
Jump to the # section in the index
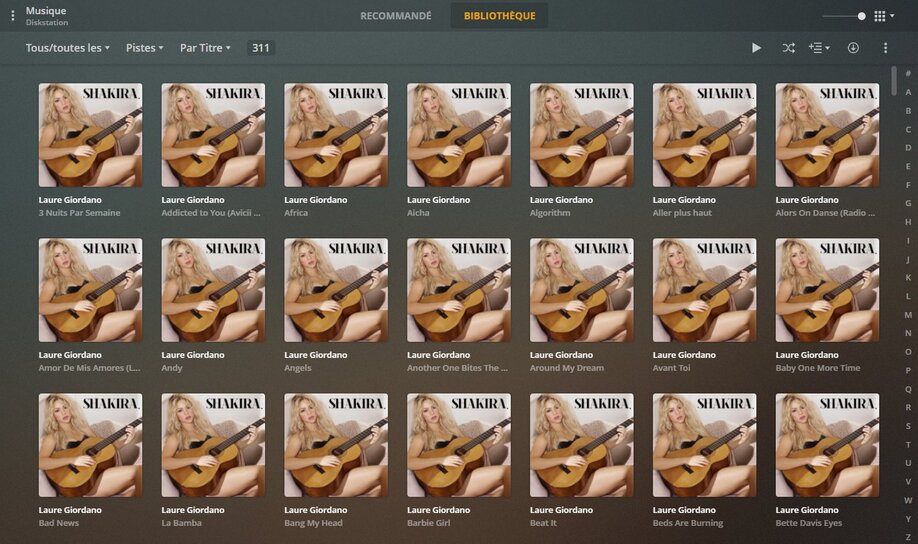point(908,73)
